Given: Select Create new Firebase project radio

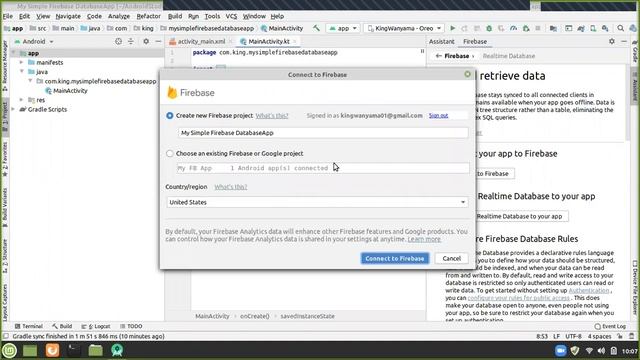Looking at the screenshot, I should (x=170, y=116).
